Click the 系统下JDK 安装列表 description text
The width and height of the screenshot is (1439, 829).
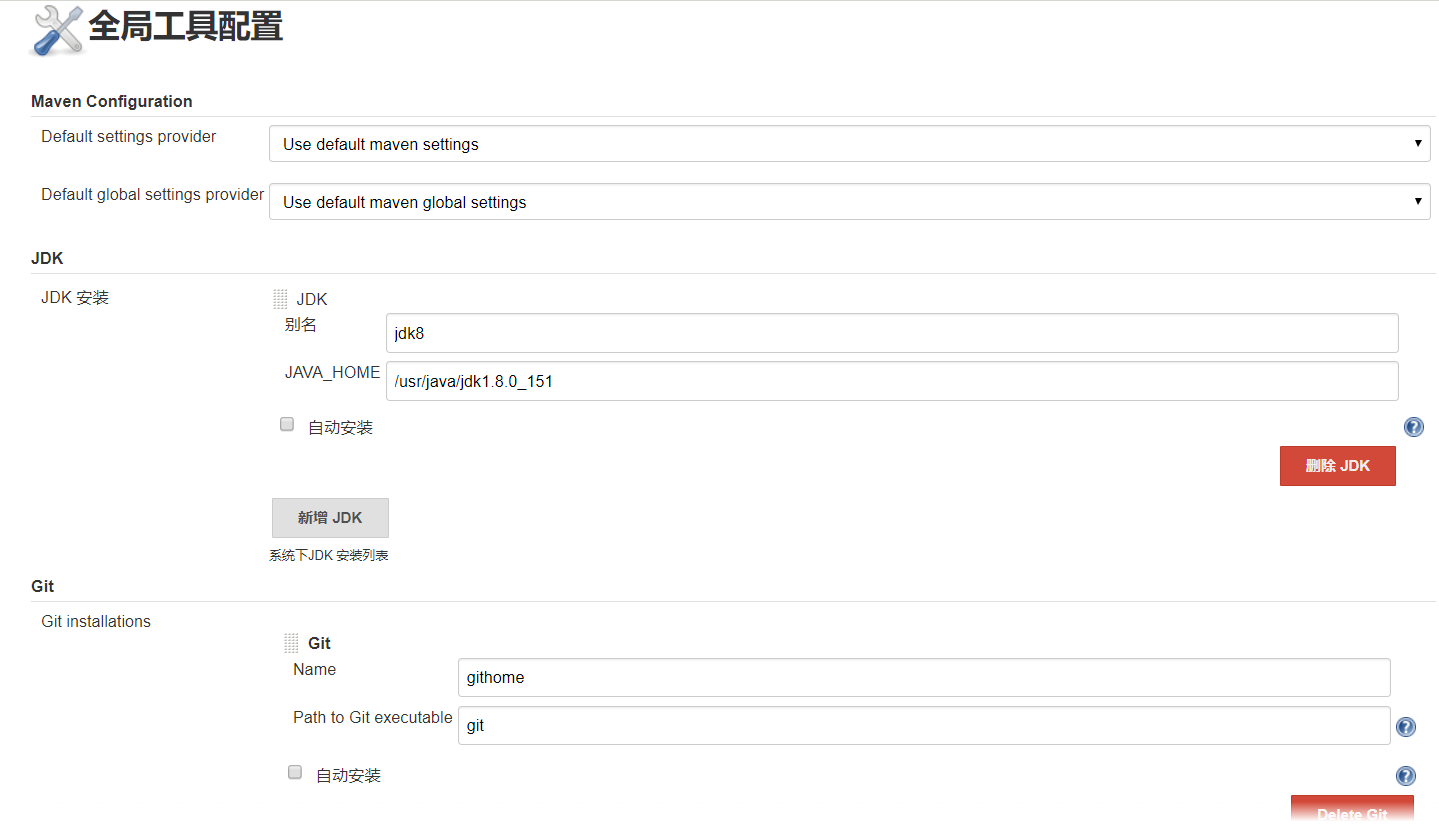[328, 556]
